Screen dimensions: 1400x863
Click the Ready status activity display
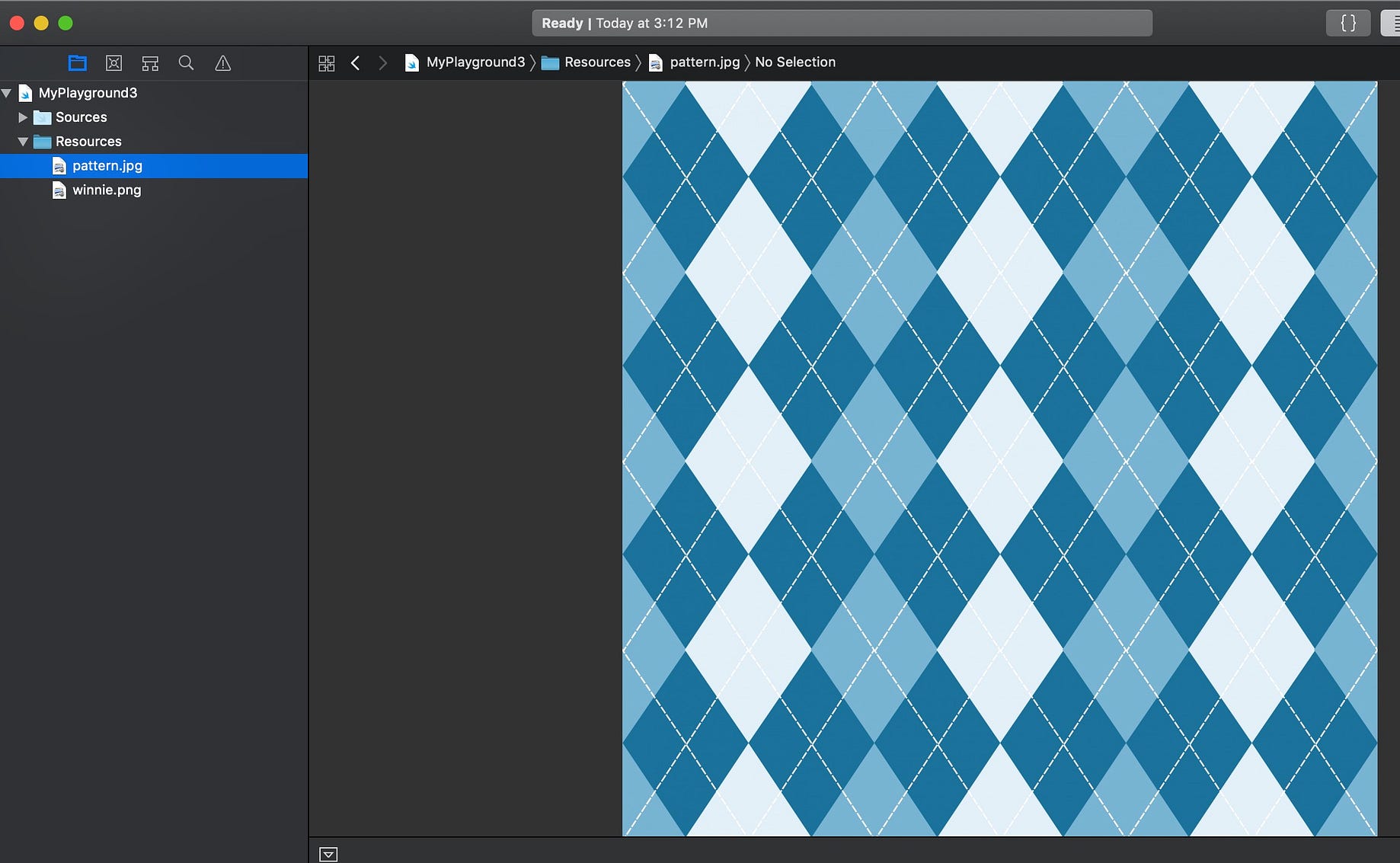(842, 23)
